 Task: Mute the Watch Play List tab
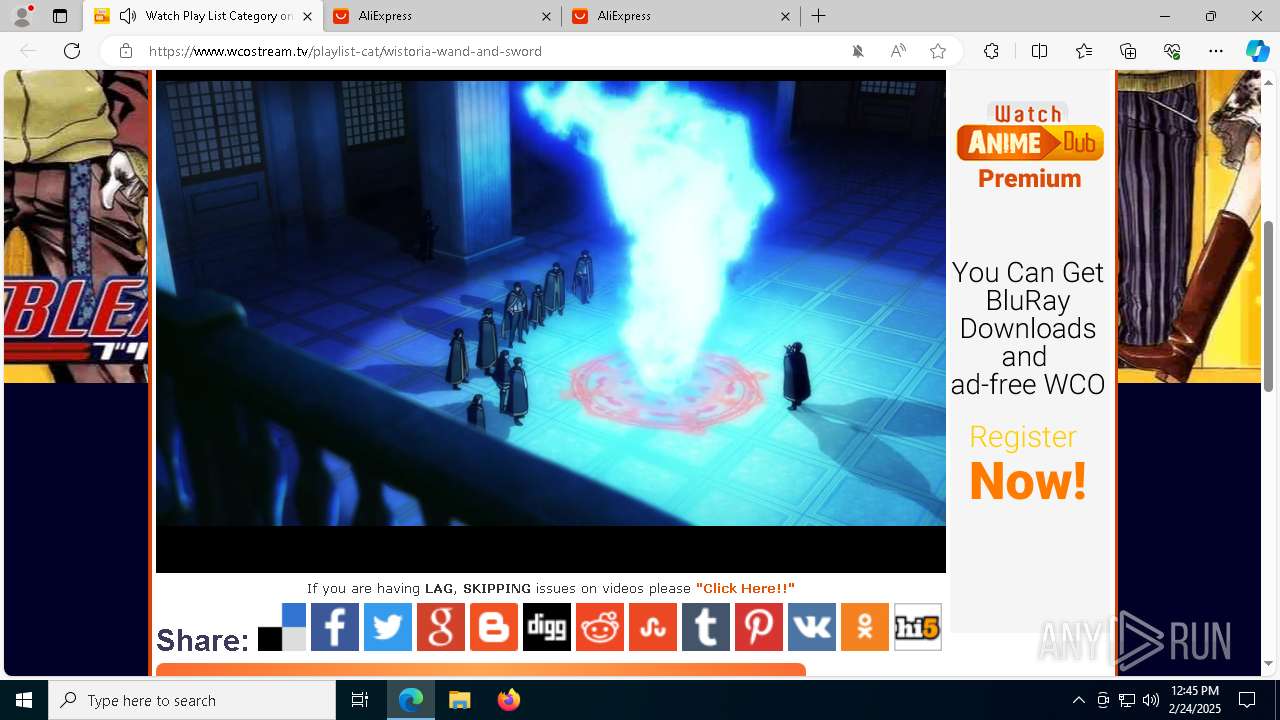[128, 16]
